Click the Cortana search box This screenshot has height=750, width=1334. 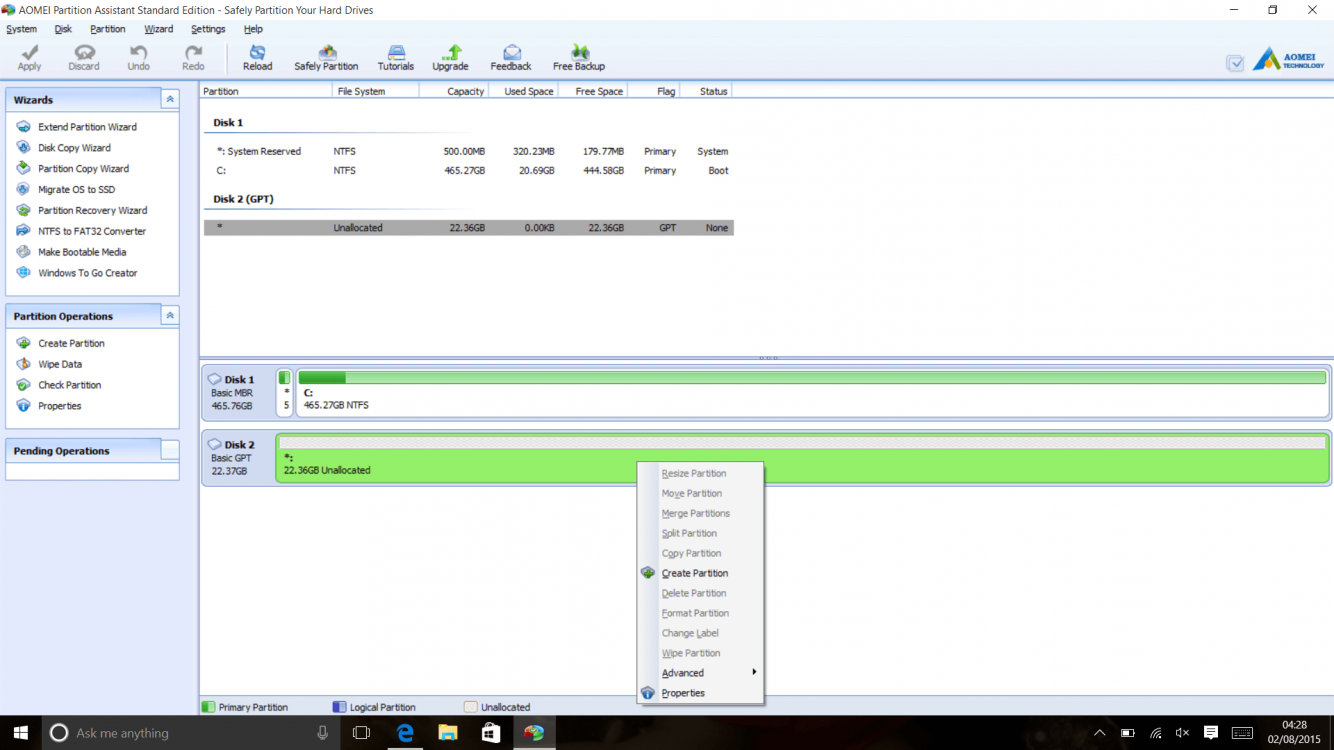click(x=190, y=733)
